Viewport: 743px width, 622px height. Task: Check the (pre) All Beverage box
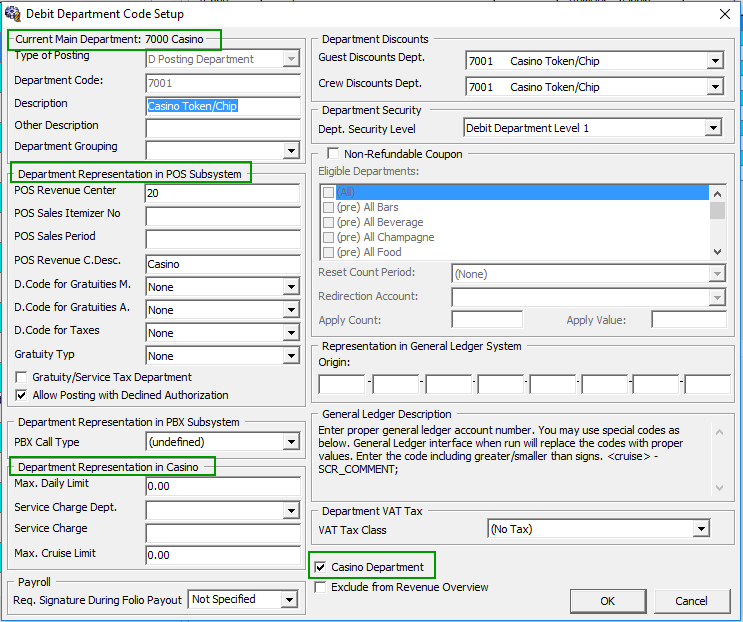[328, 222]
